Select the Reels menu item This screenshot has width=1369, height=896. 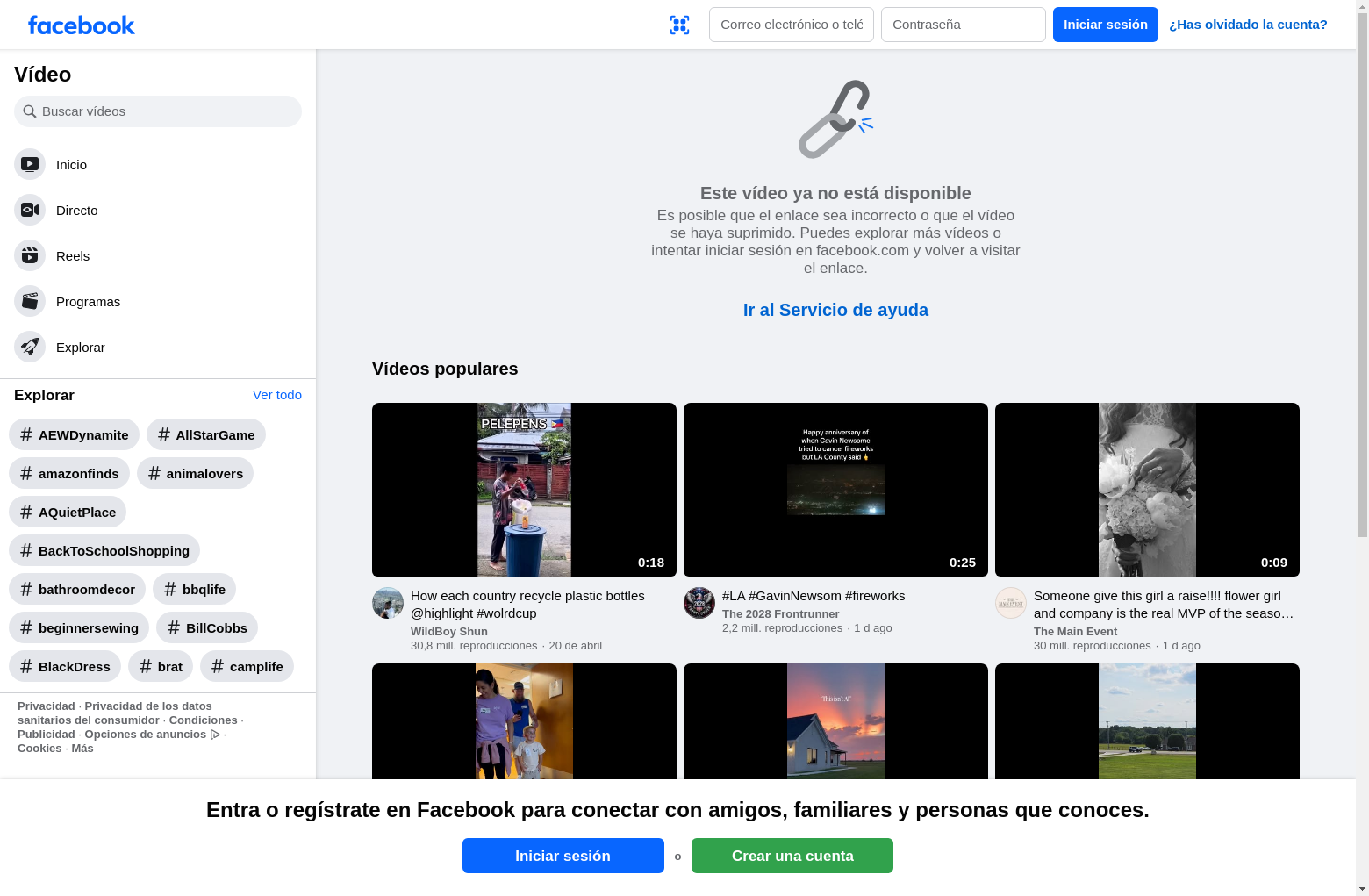[158, 255]
